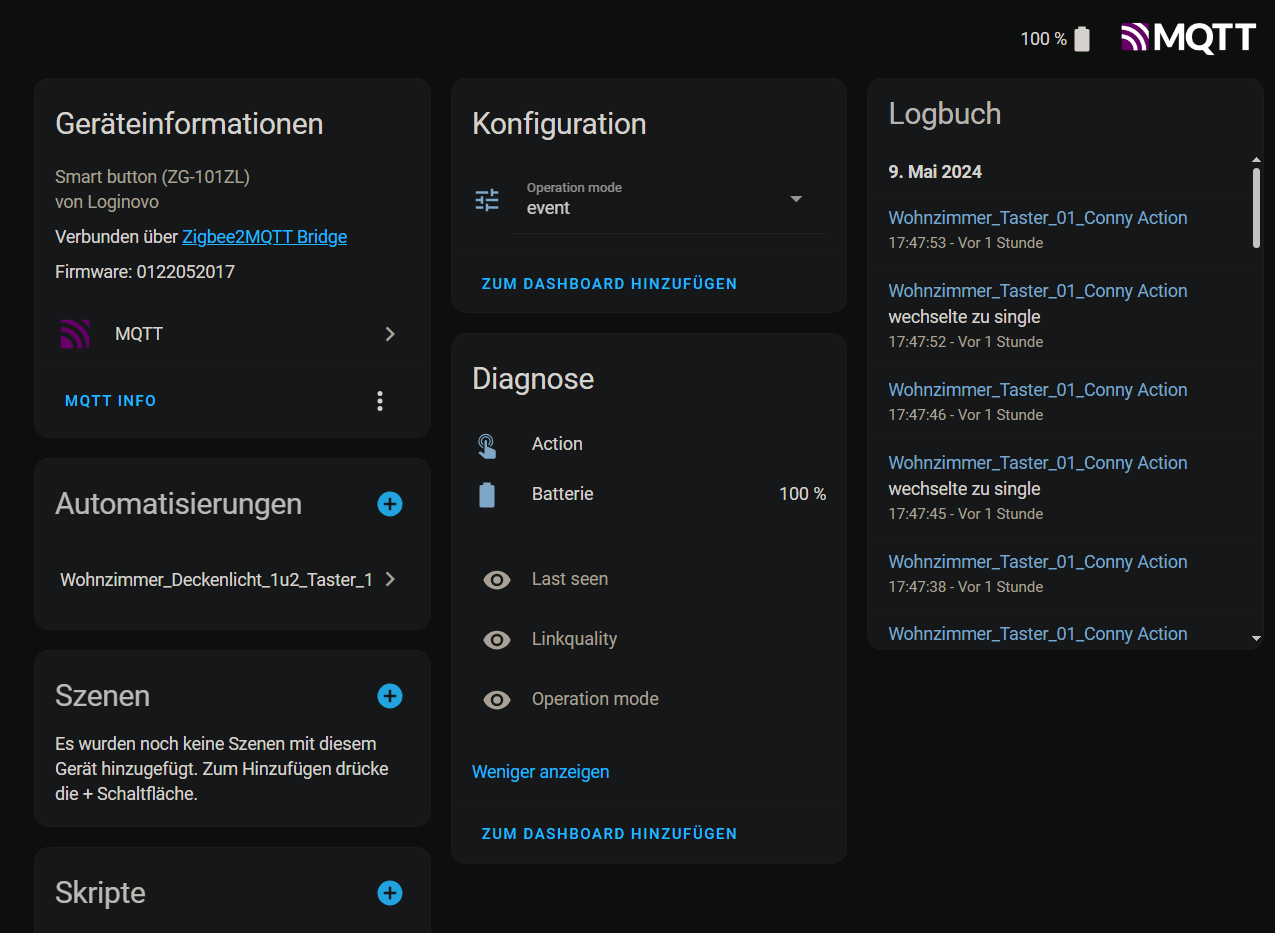Screen dimensions: 1275x933
Task: Click the MQTT logo in header
Action: tap(1188, 38)
